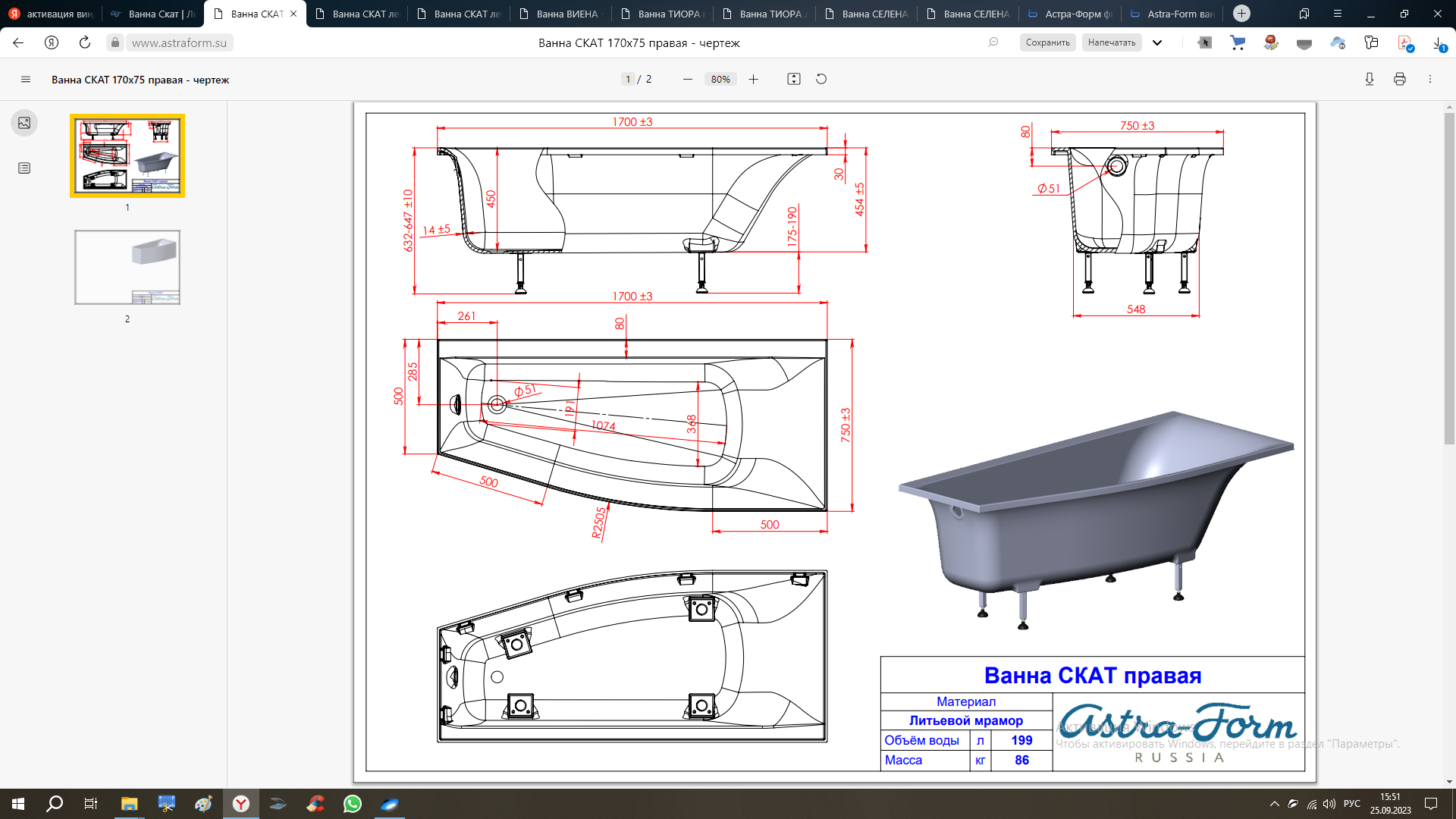Open the downloads icon with badge

tap(1439, 43)
